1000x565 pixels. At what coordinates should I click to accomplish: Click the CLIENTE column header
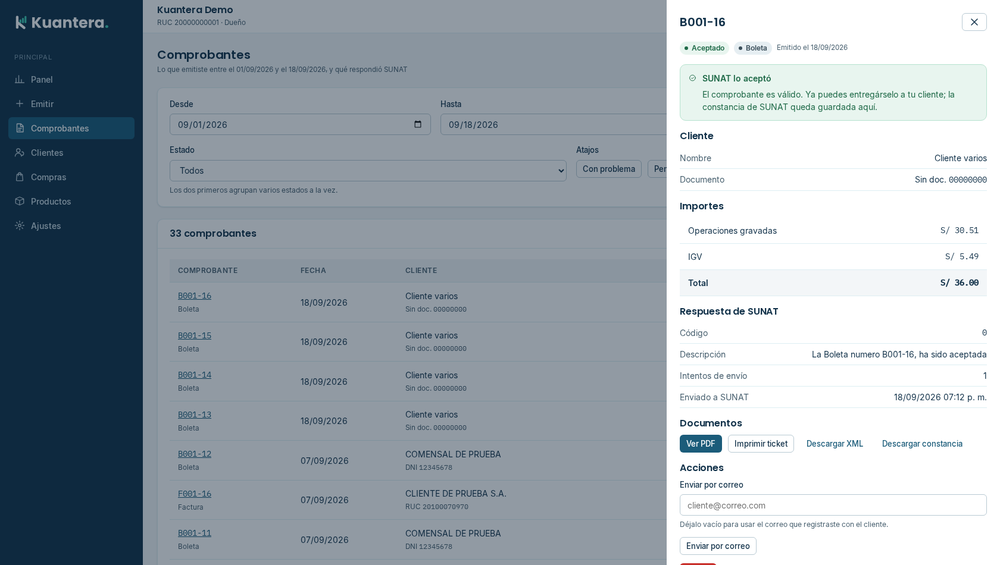click(x=421, y=270)
